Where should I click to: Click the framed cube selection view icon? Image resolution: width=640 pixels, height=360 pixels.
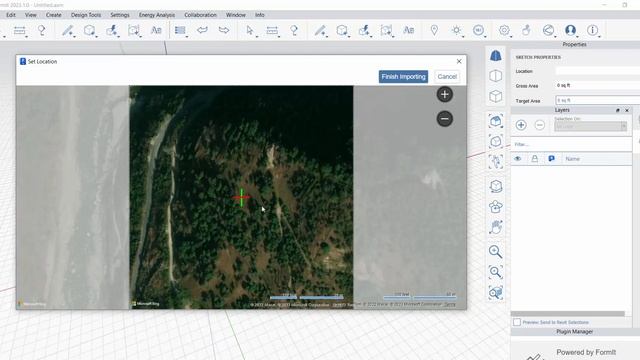point(496,141)
